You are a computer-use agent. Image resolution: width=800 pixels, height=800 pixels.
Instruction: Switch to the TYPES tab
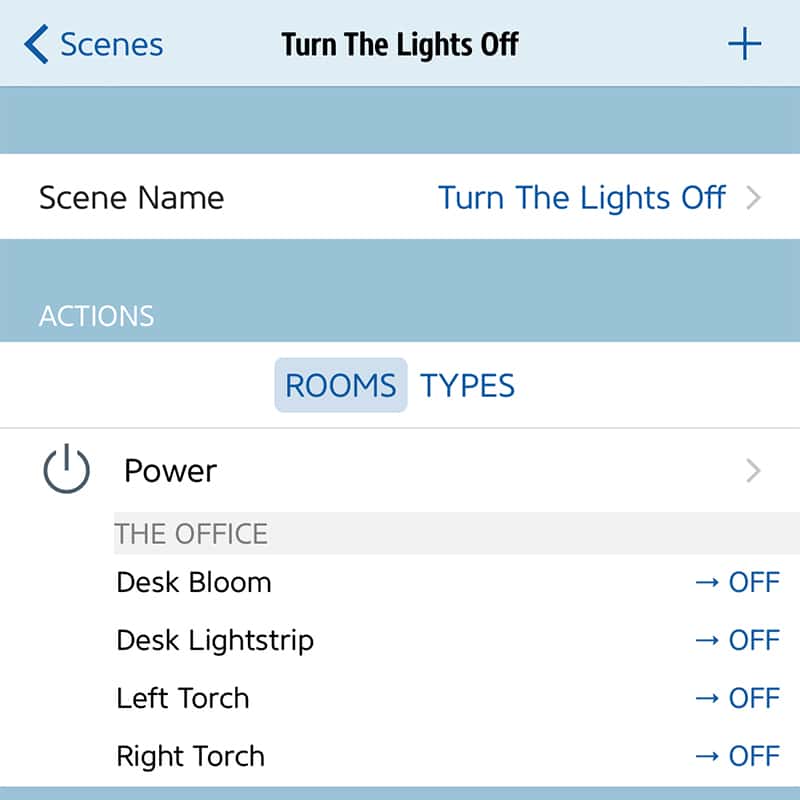click(x=467, y=385)
